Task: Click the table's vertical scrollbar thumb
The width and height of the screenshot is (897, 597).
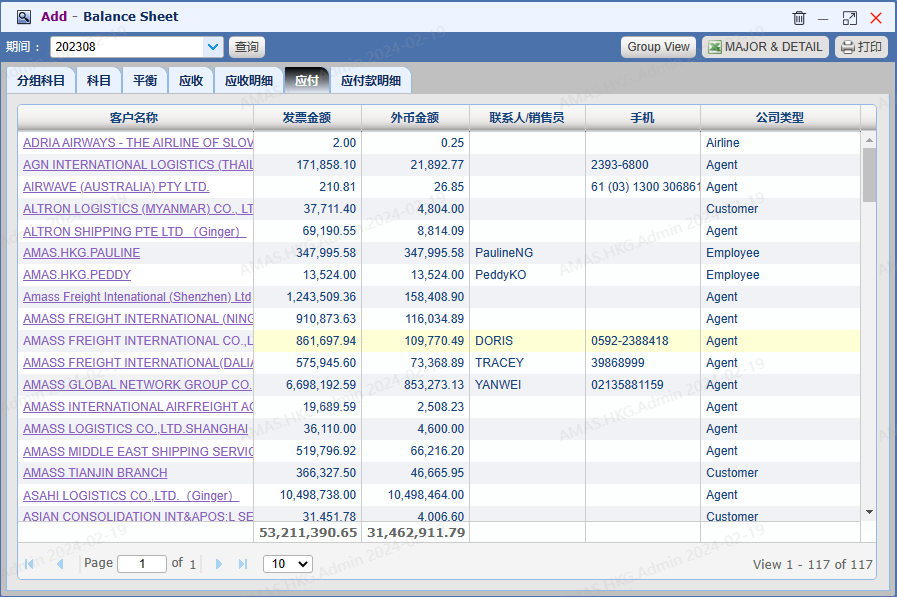Action: [869, 175]
